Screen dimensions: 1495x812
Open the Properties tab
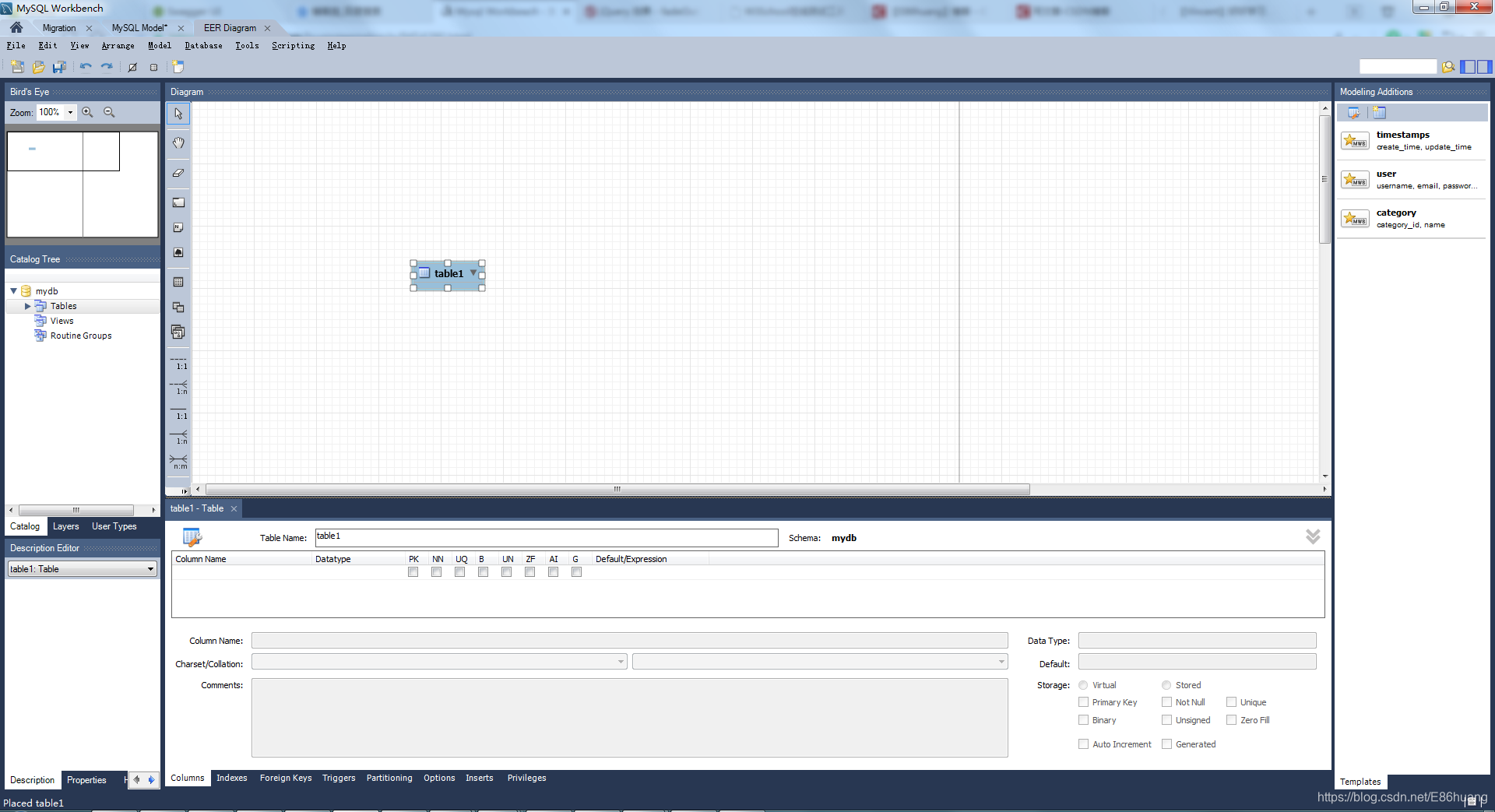coord(86,780)
